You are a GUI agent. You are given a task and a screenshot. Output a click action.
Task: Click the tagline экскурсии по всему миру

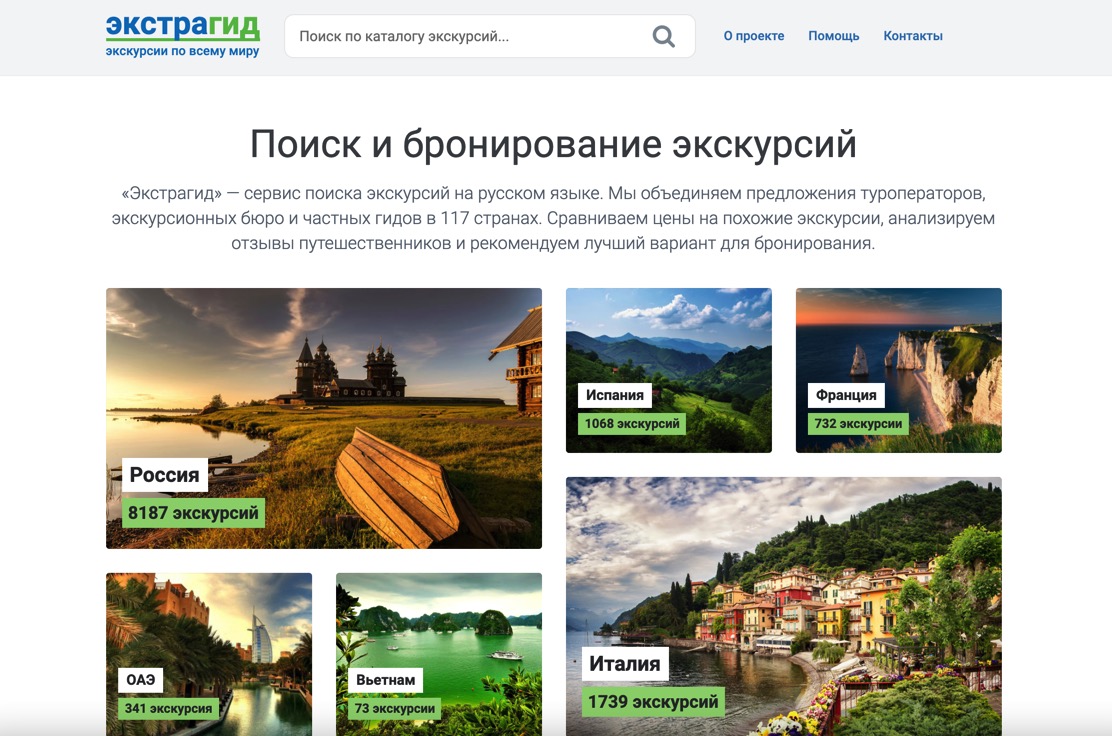[x=182, y=51]
